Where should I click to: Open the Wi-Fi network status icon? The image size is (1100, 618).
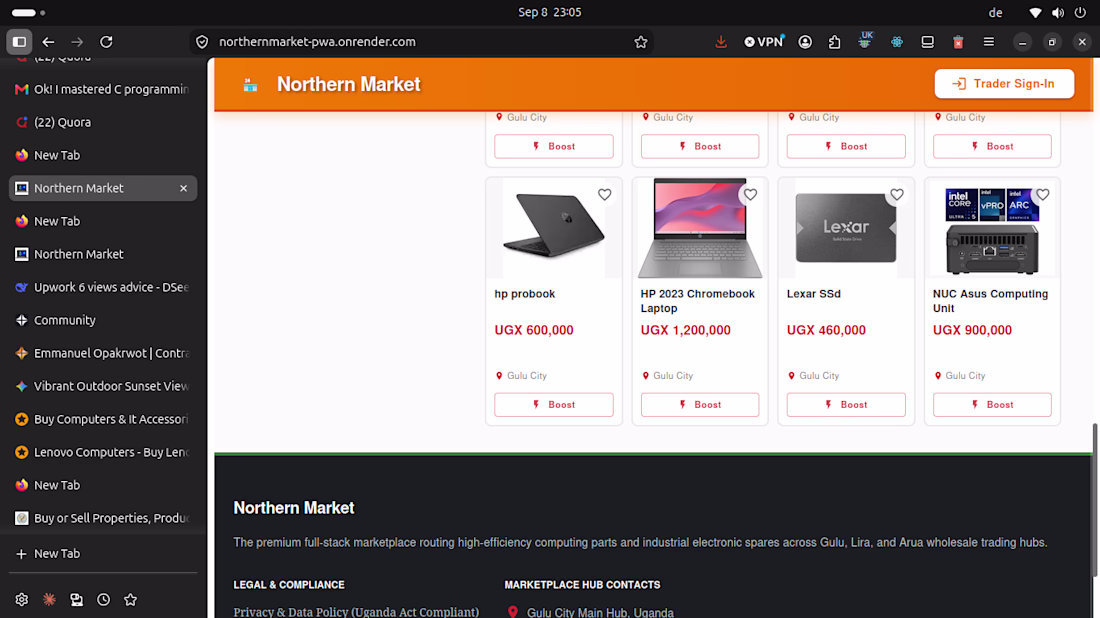point(1035,13)
